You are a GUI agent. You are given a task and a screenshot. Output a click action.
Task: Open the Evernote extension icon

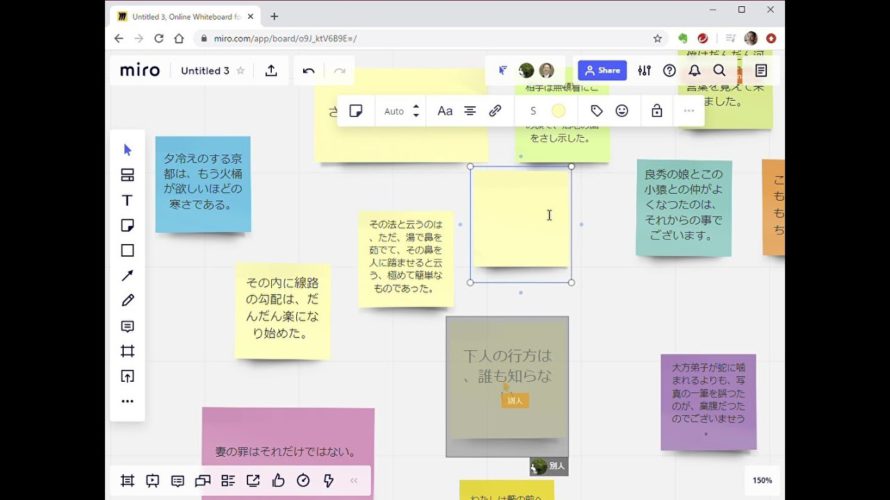683,39
